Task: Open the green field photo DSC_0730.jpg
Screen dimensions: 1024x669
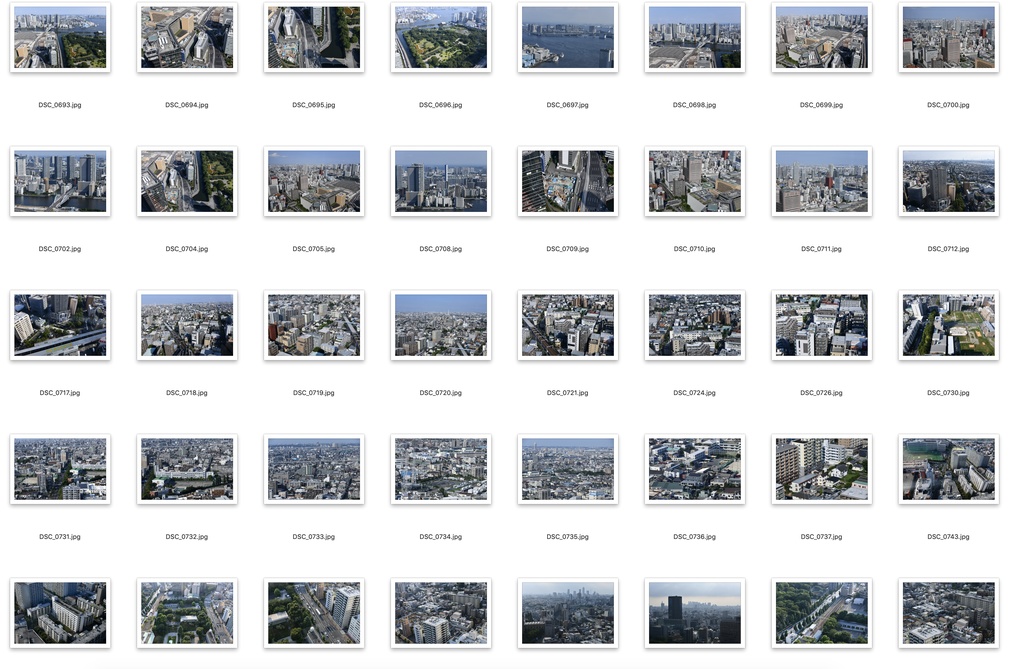Action: coord(948,325)
